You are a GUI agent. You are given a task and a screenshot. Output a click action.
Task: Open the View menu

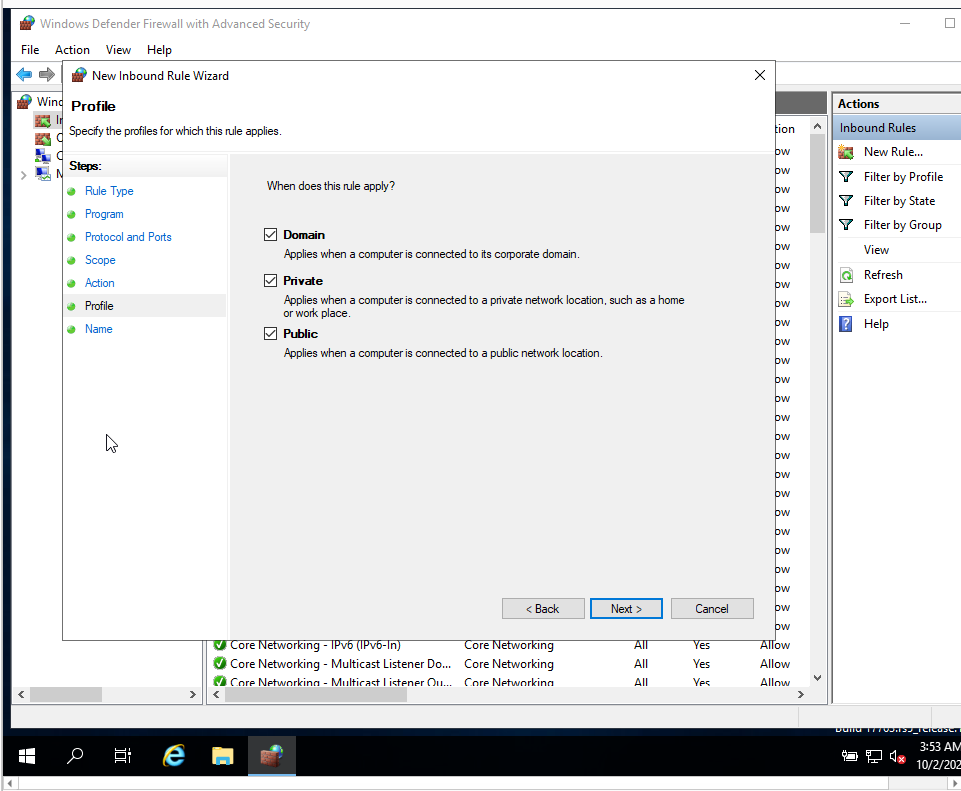[x=118, y=50]
